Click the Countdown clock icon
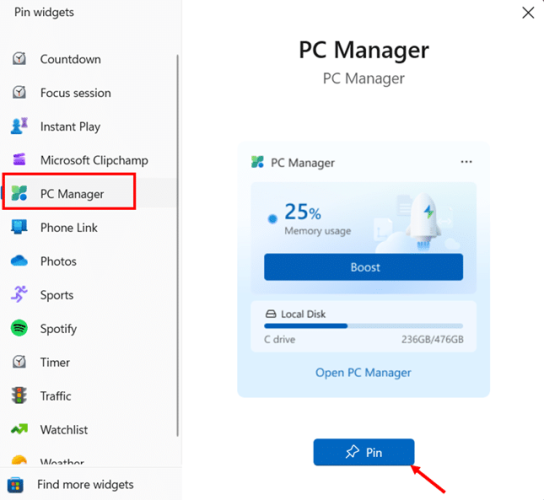This screenshot has height=500, width=544. pos(19,59)
